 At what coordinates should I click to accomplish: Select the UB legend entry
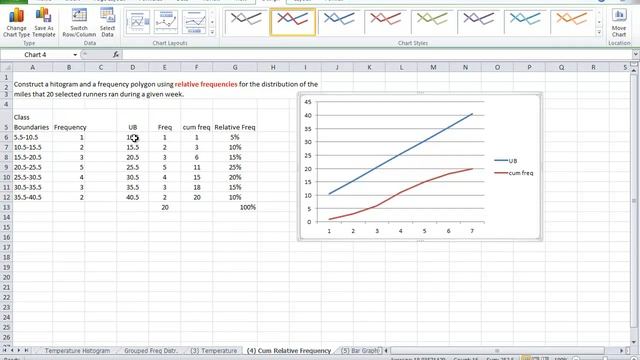506,161
